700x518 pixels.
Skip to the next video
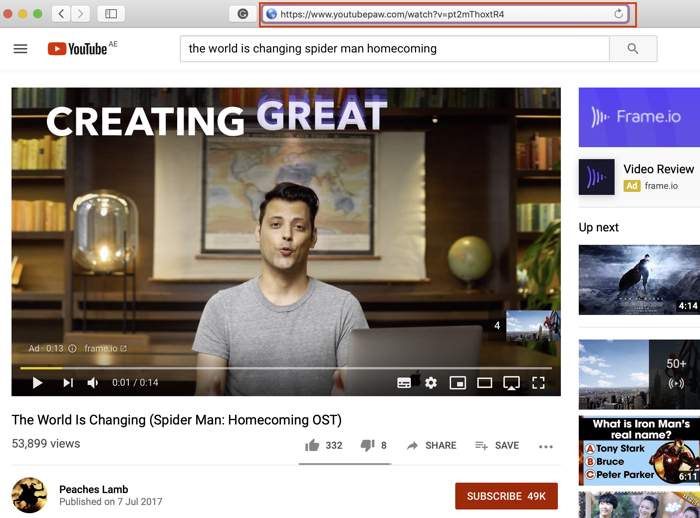pos(68,383)
